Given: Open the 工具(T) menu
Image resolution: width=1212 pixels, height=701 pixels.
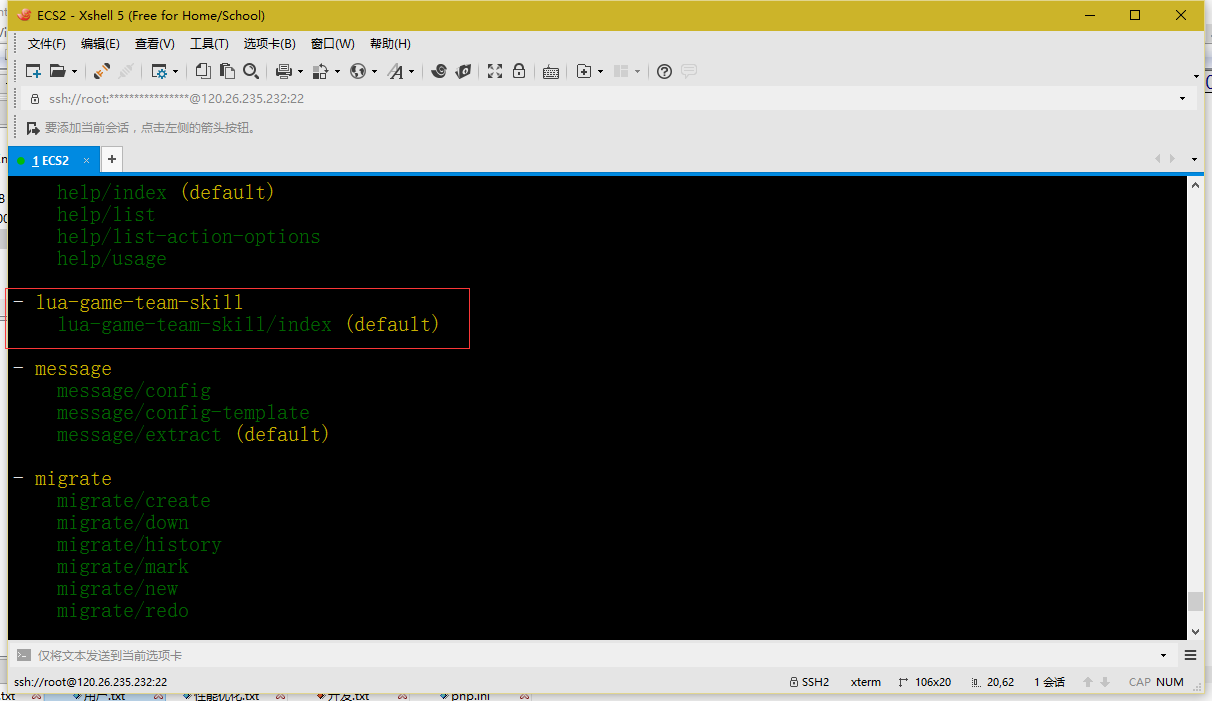Looking at the screenshot, I should (209, 44).
